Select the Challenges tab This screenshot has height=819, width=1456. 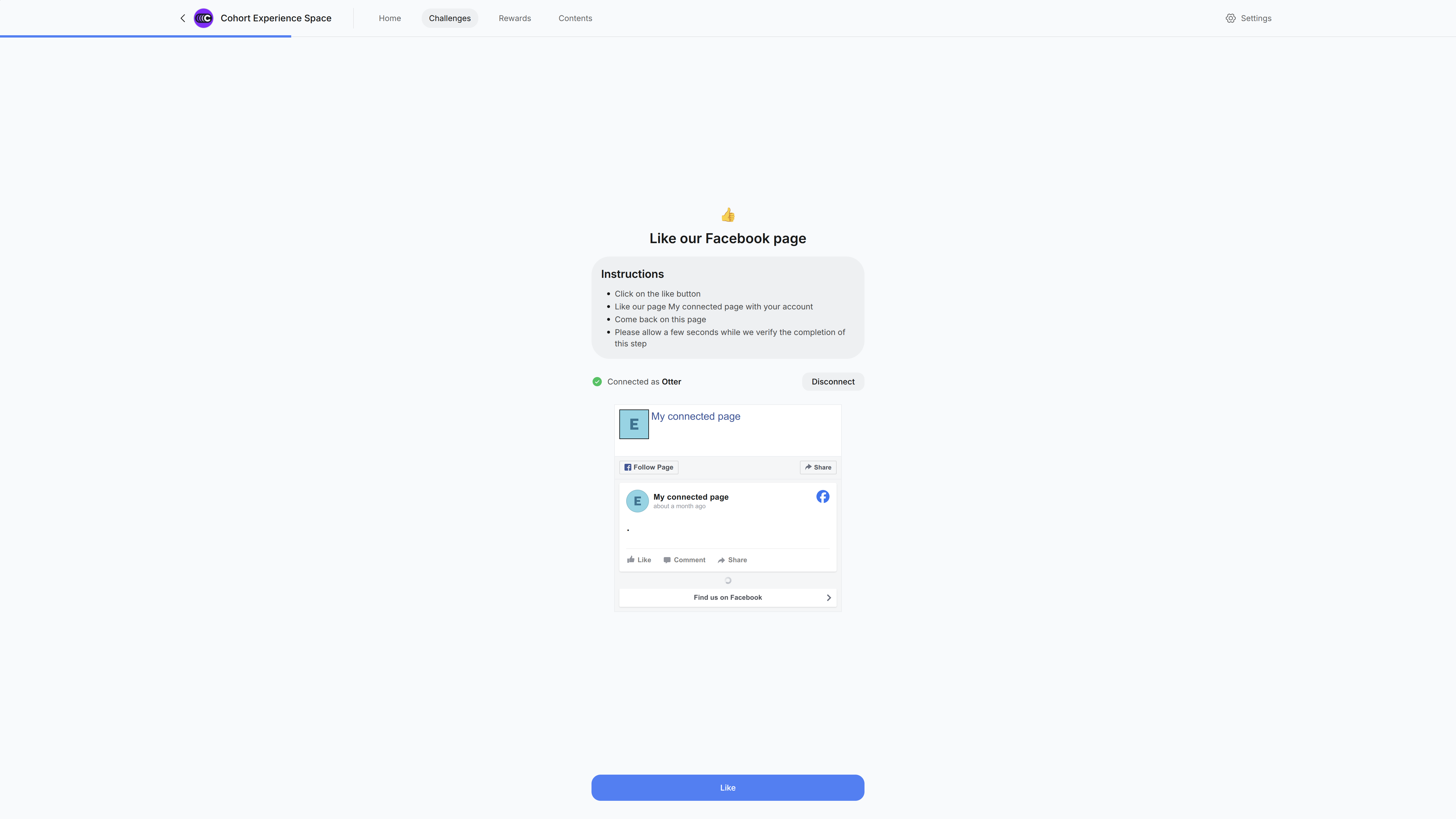click(x=449, y=18)
